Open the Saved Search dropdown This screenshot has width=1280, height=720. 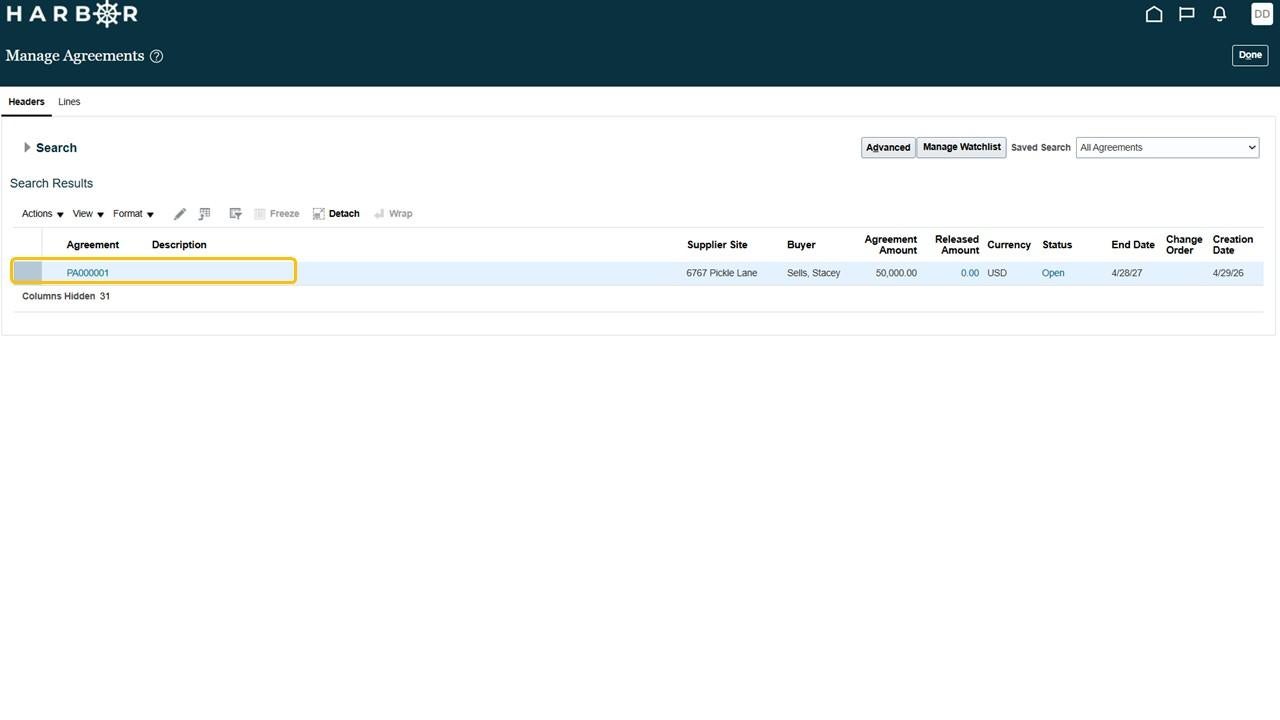coord(1167,148)
